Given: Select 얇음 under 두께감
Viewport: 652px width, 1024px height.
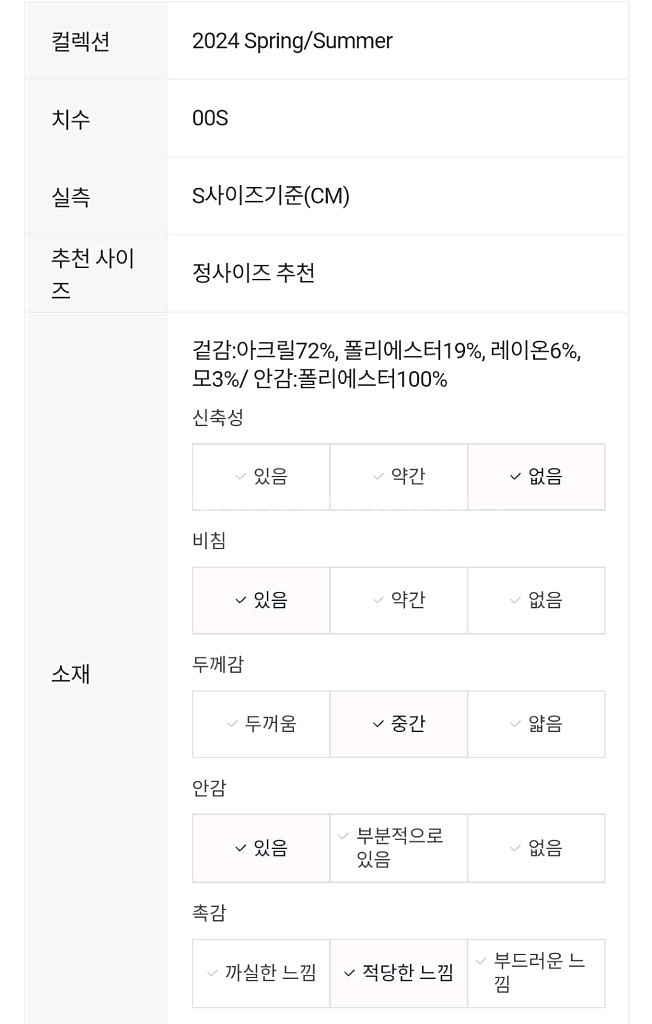Looking at the screenshot, I should click(x=536, y=724).
